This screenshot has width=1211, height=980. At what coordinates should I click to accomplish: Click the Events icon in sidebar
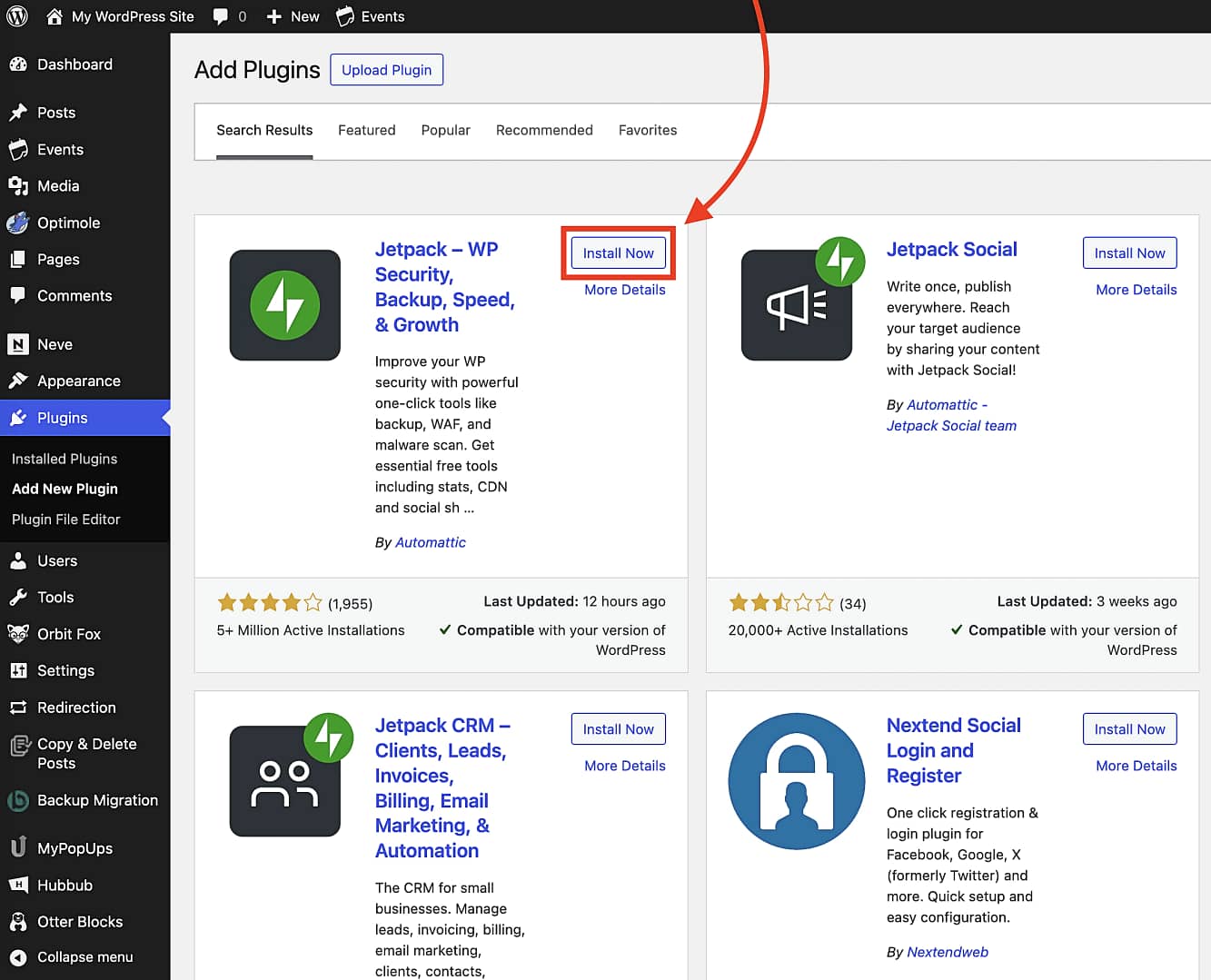18,149
